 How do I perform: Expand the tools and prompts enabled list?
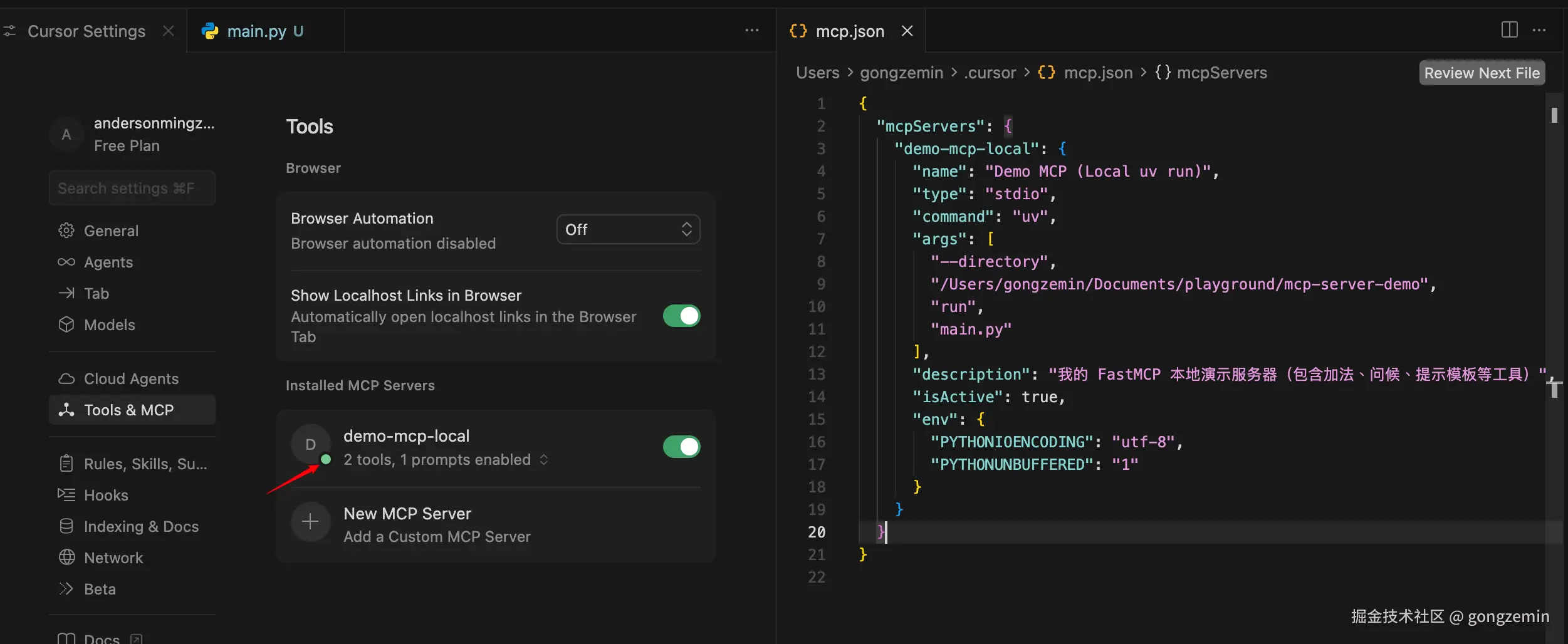click(x=544, y=460)
